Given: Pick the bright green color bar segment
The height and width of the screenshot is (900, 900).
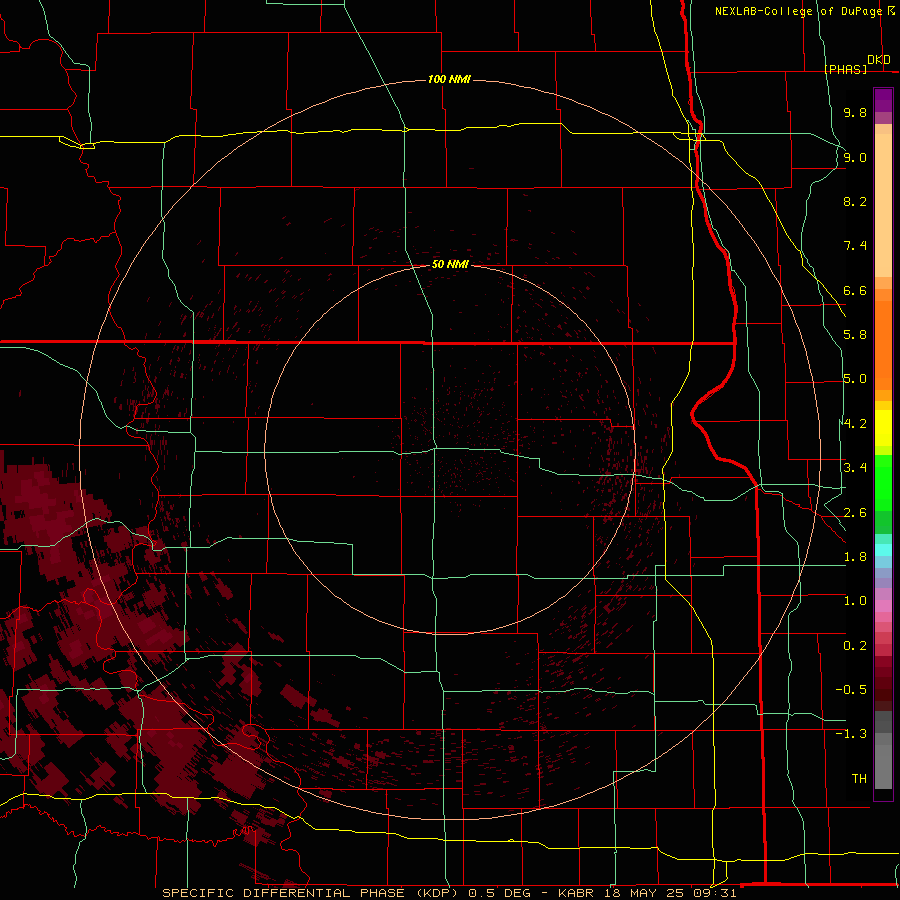Looking at the screenshot, I should pos(883,482).
